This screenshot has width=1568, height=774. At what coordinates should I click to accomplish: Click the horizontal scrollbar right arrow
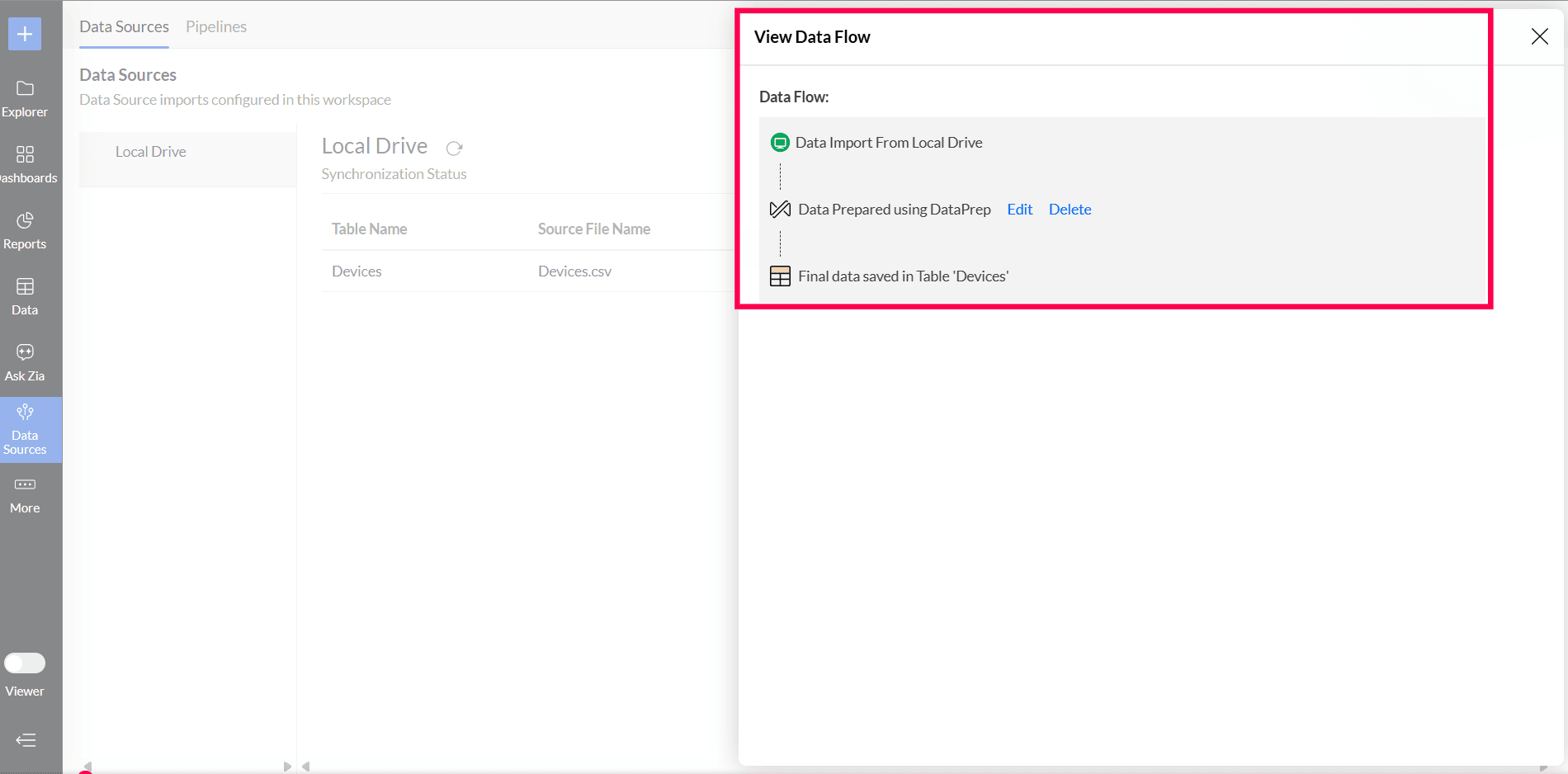point(287,767)
